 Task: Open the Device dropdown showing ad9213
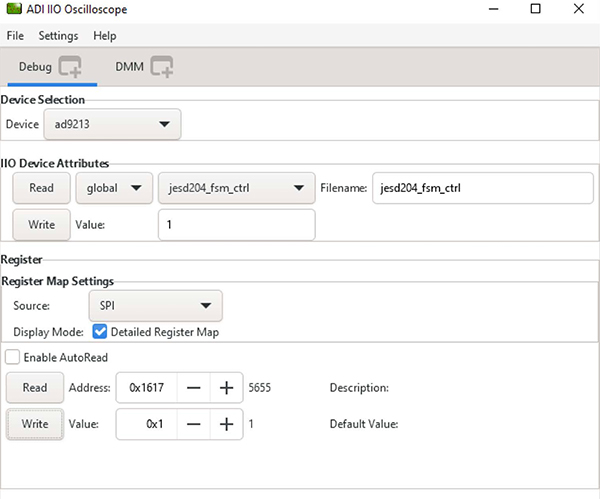113,125
